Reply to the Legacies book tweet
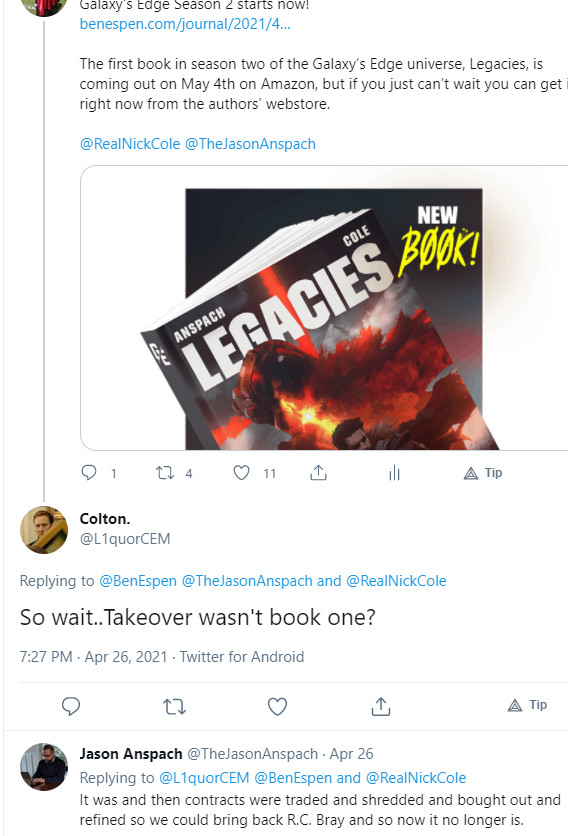This screenshot has height=836, width=568. (x=89, y=473)
